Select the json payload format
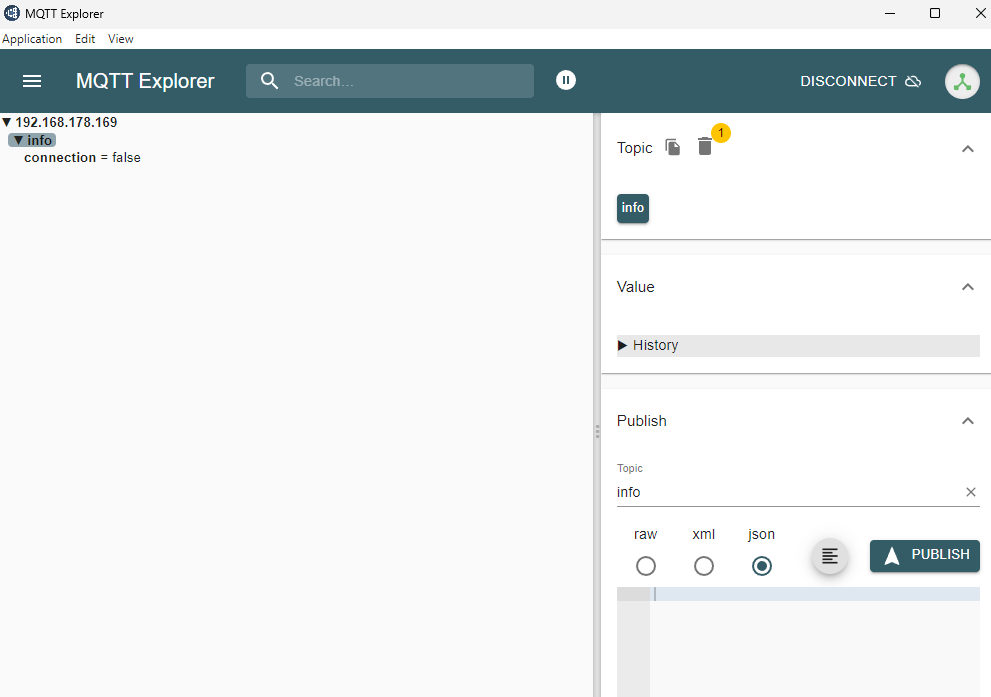Image resolution: width=991 pixels, height=697 pixels. click(x=762, y=566)
